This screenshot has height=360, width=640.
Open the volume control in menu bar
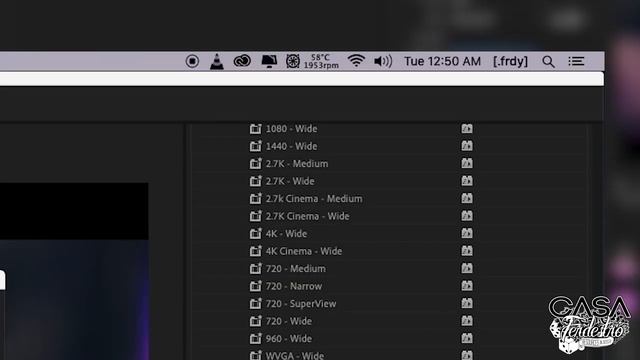[x=383, y=61]
